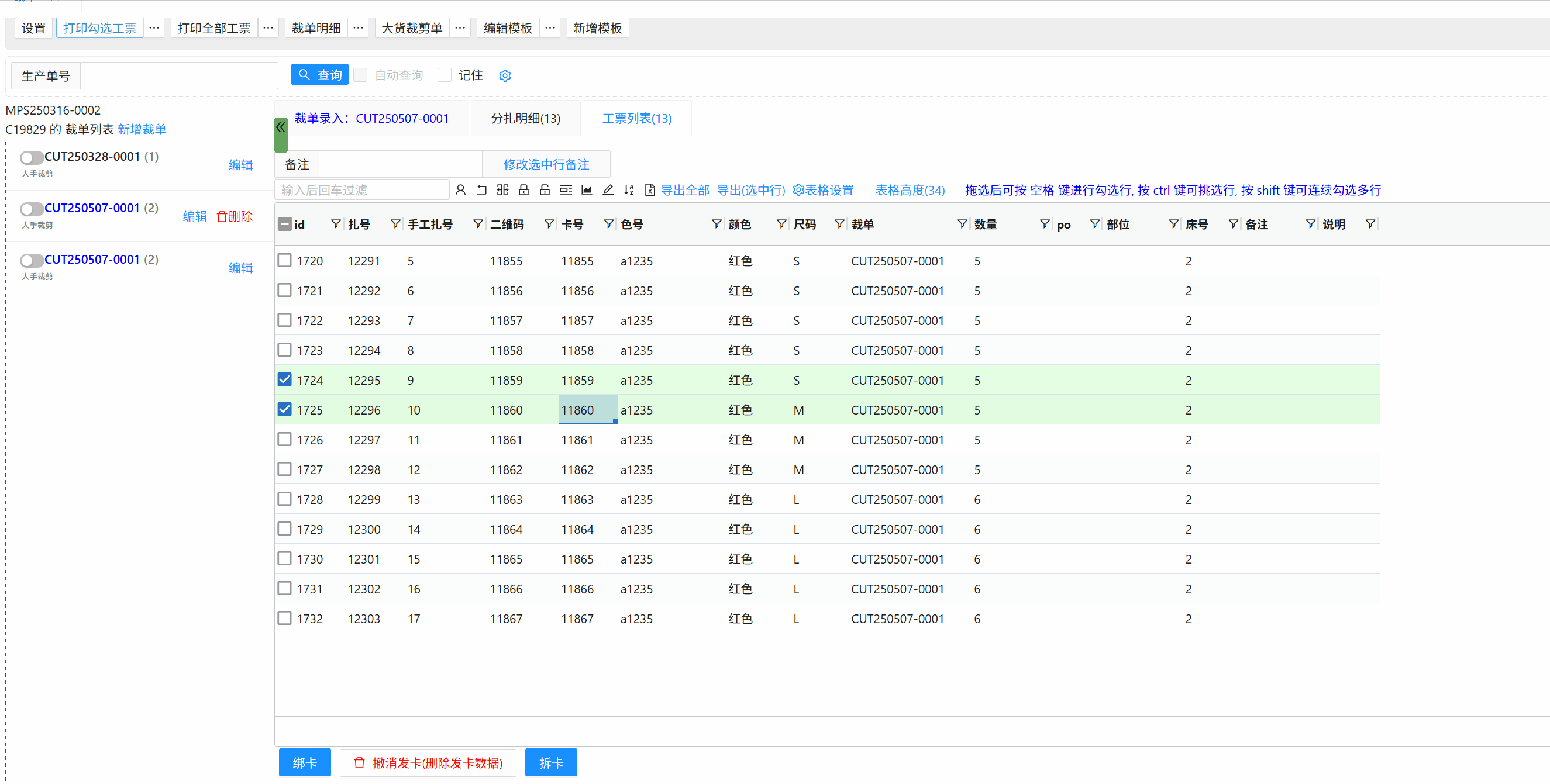Click the row layout list icon
This screenshot has height=784, width=1550.
coord(566,190)
